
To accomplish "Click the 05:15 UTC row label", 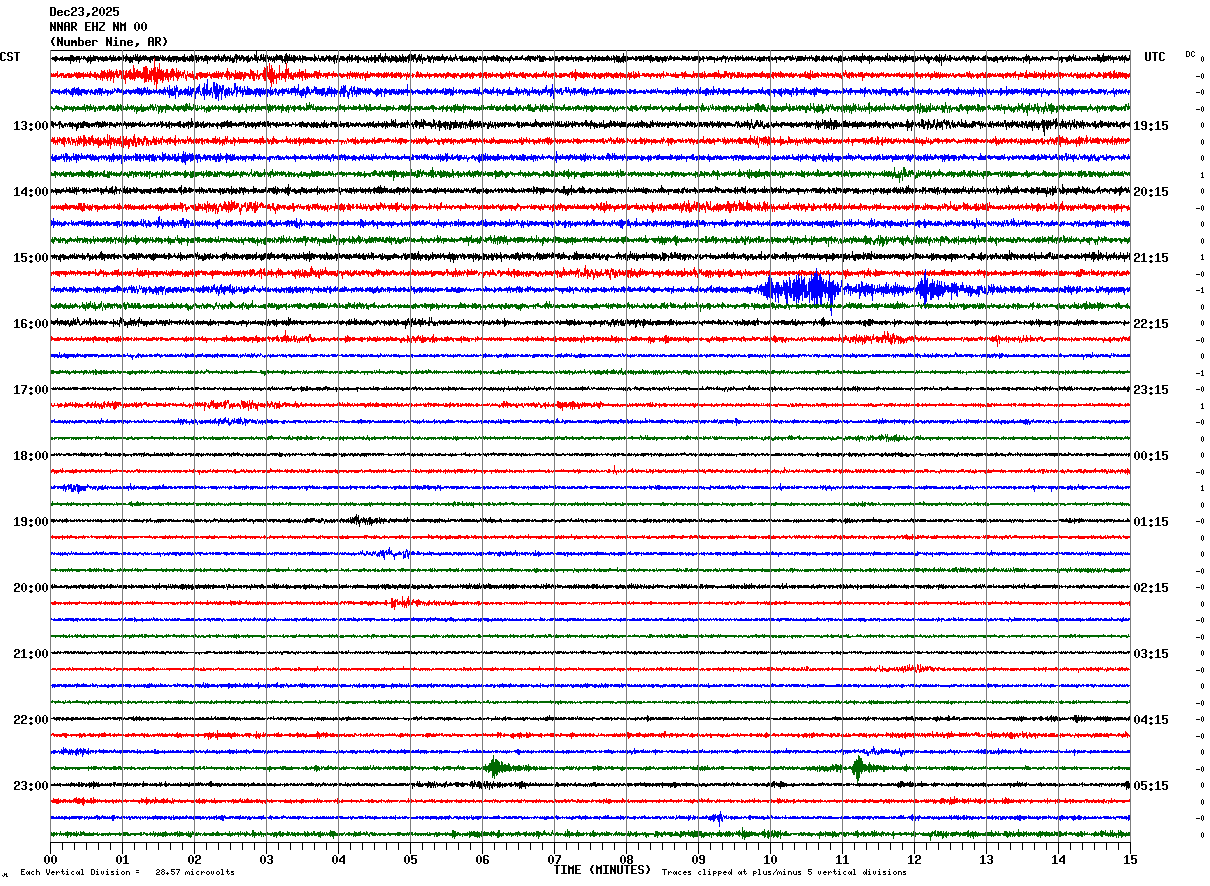I will (x=1151, y=786).
